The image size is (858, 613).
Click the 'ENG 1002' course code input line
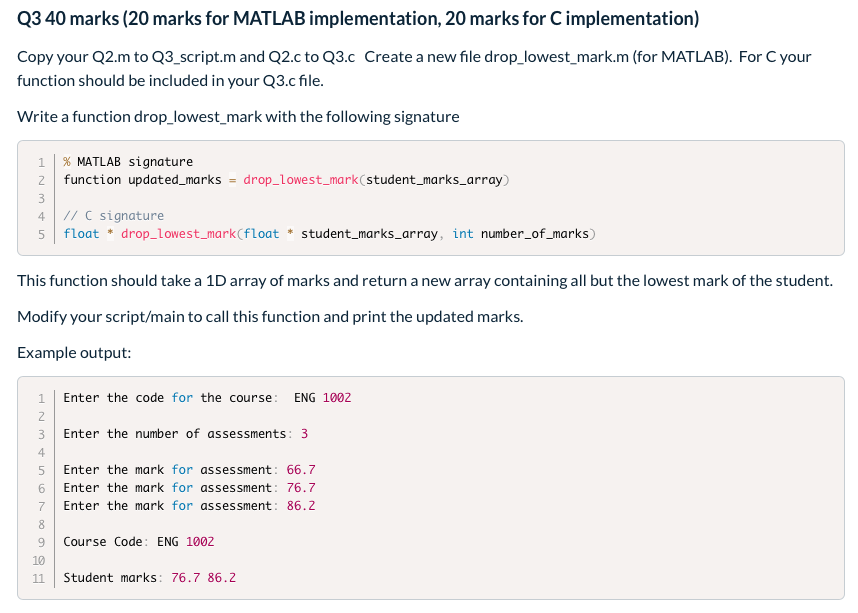pyautogui.click(x=207, y=397)
